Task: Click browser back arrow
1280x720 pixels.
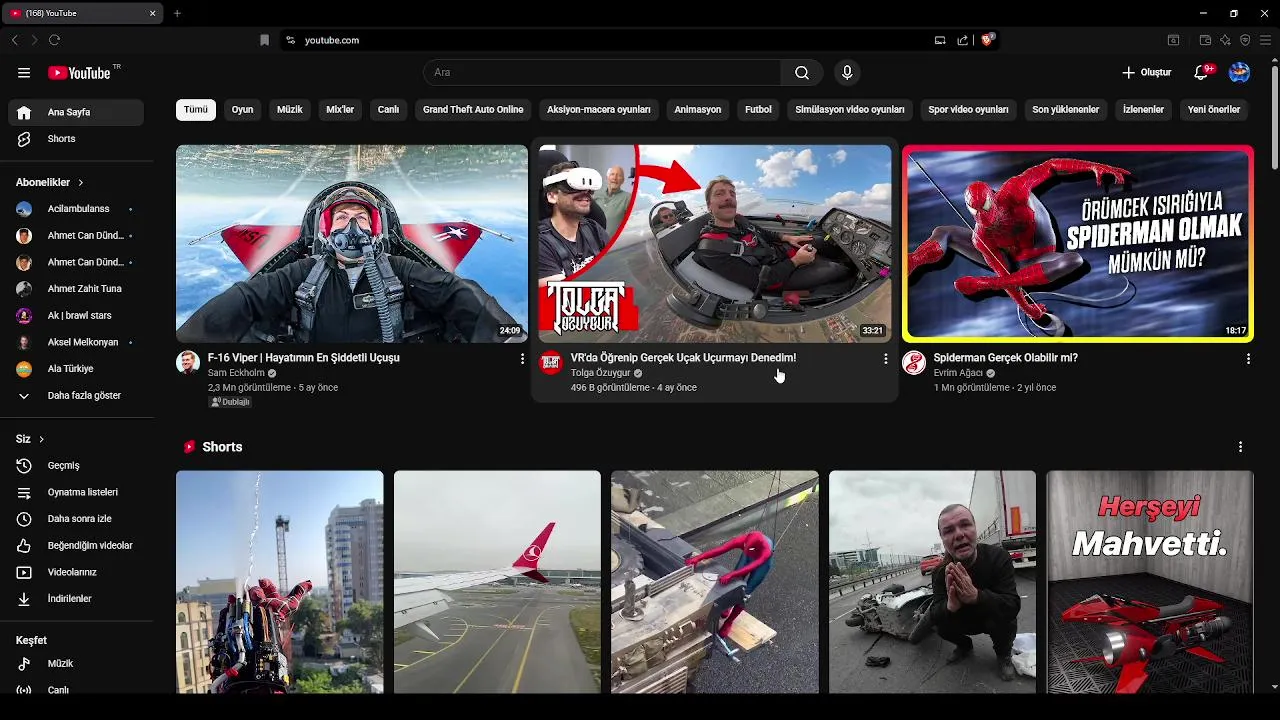Action: click(x=14, y=40)
